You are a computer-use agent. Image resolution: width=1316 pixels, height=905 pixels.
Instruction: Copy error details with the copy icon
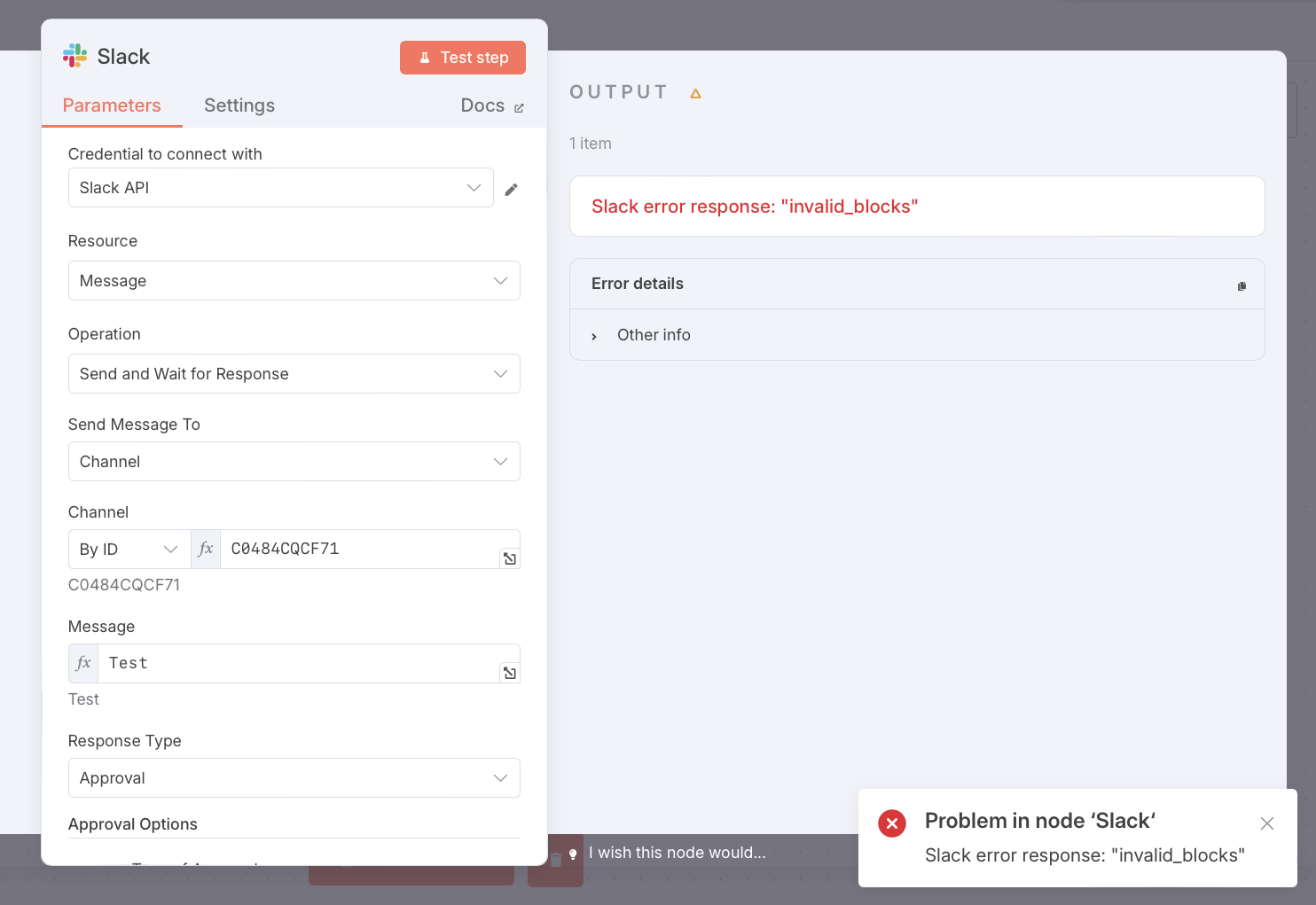[x=1242, y=285]
